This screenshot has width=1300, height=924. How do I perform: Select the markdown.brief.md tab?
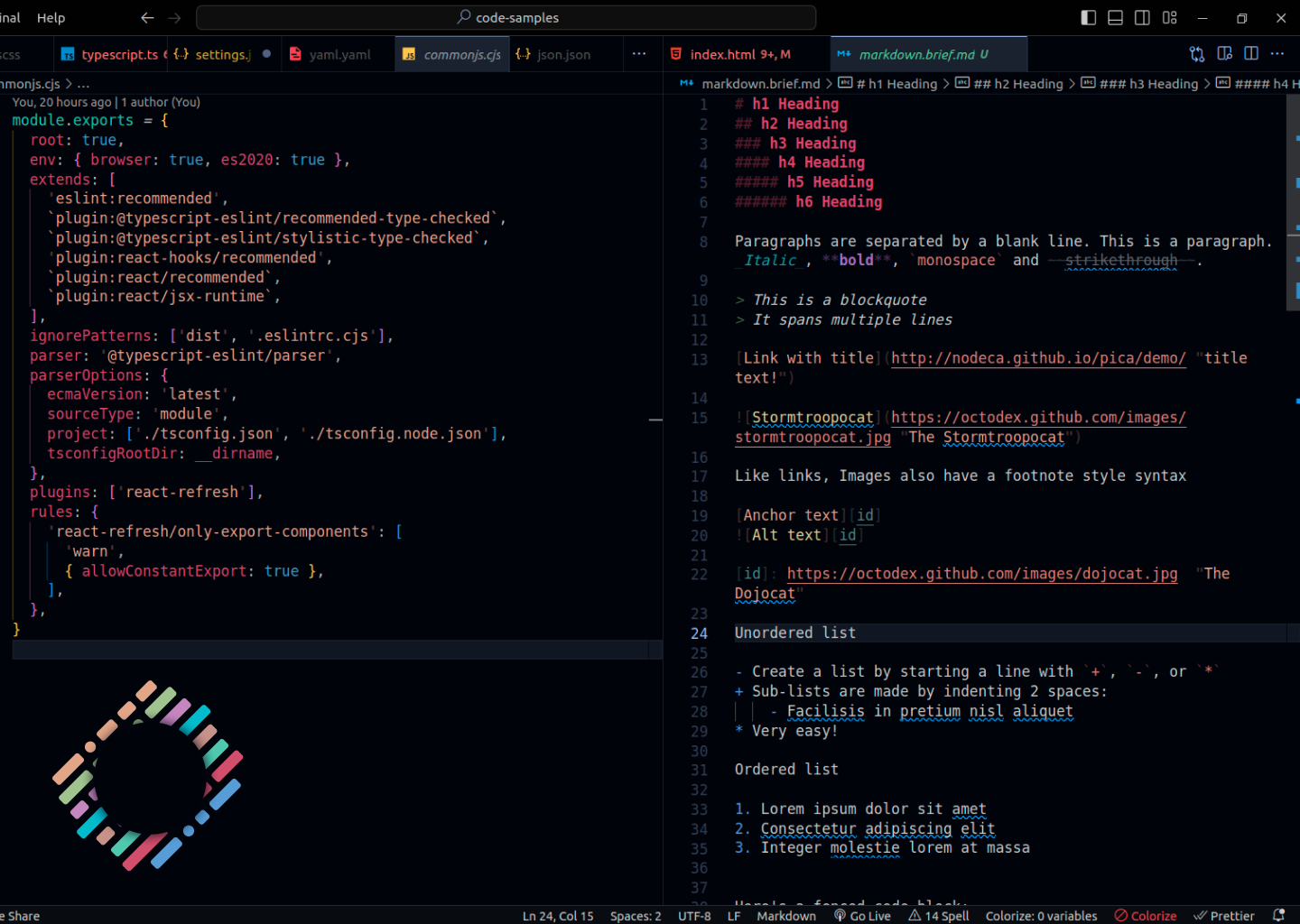pos(928,54)
